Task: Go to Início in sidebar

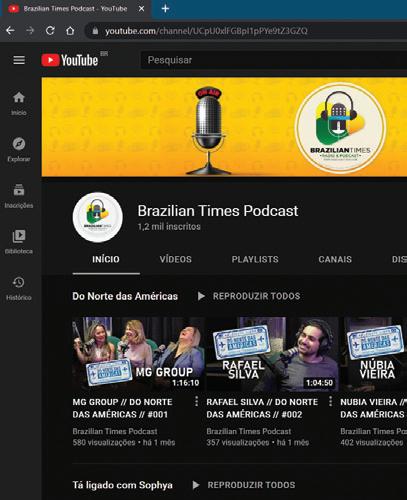Action: point(19,103)
